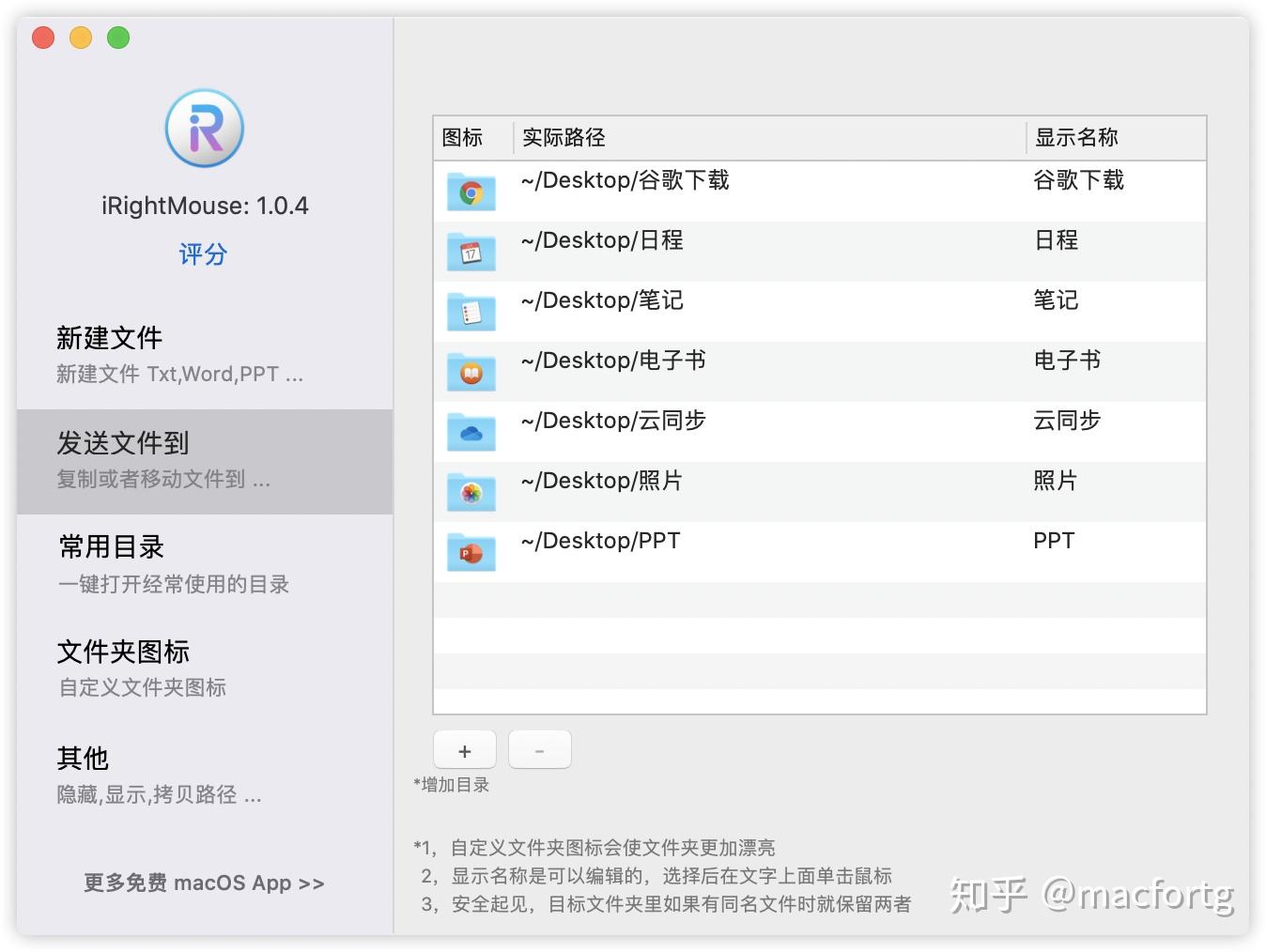Click the iRightMouse application icon
The height and width of the screenshot is (952, 1266).
coord(204,129)
